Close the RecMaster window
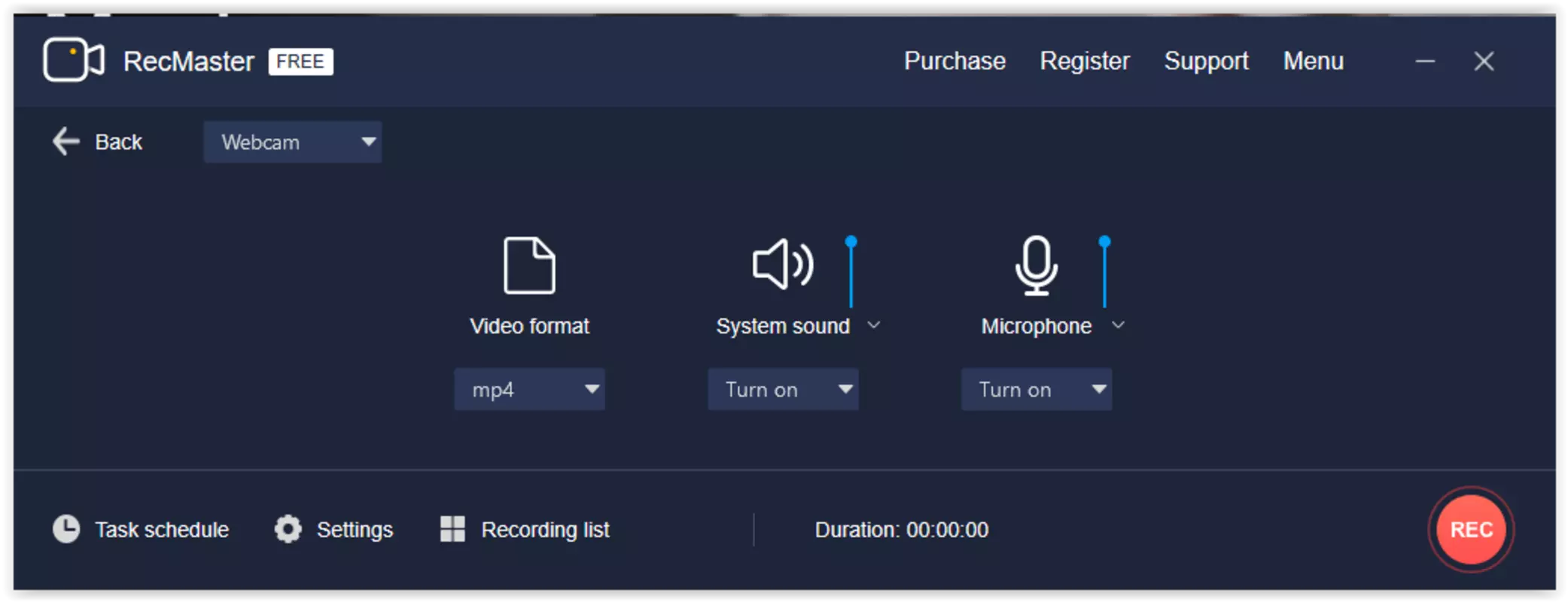1568x602 pixels. (1484, 61)
